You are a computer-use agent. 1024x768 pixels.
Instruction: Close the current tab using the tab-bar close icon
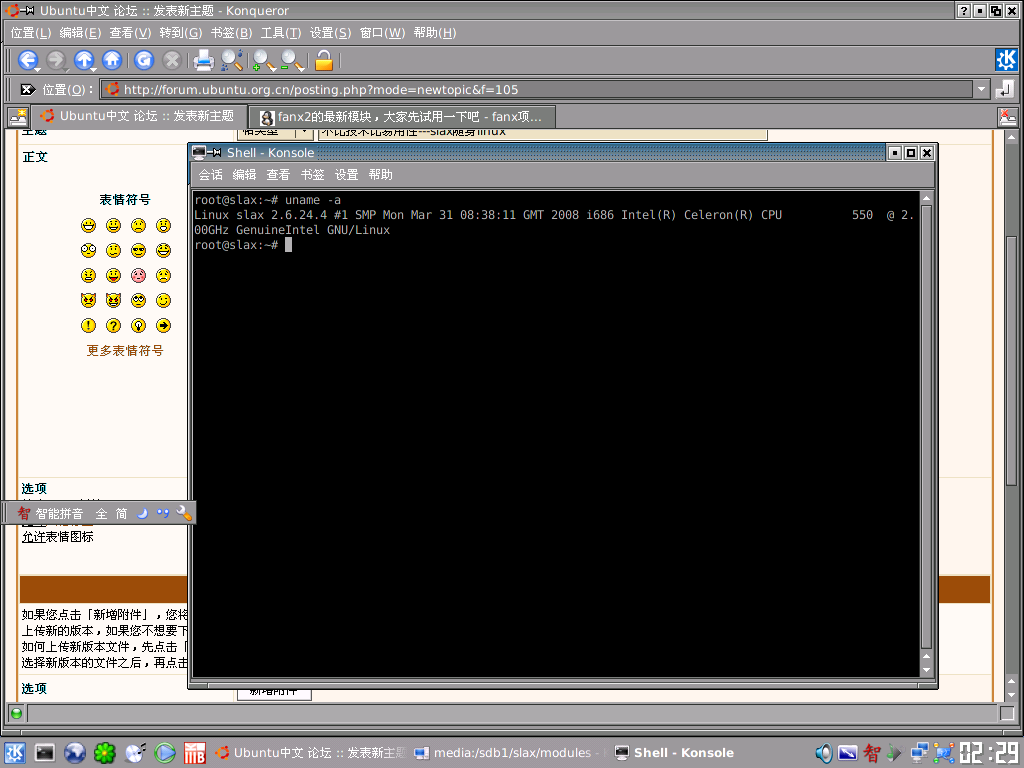point(1008,117)
